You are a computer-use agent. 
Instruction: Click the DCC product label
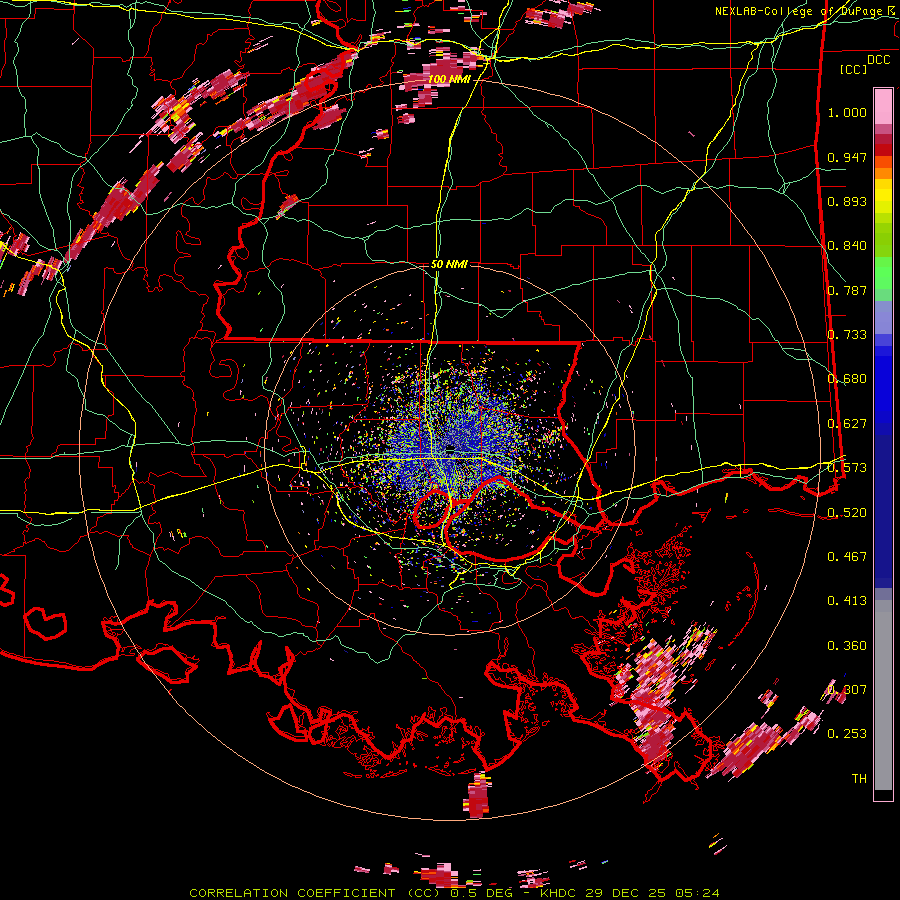click(x=879, y=60)
